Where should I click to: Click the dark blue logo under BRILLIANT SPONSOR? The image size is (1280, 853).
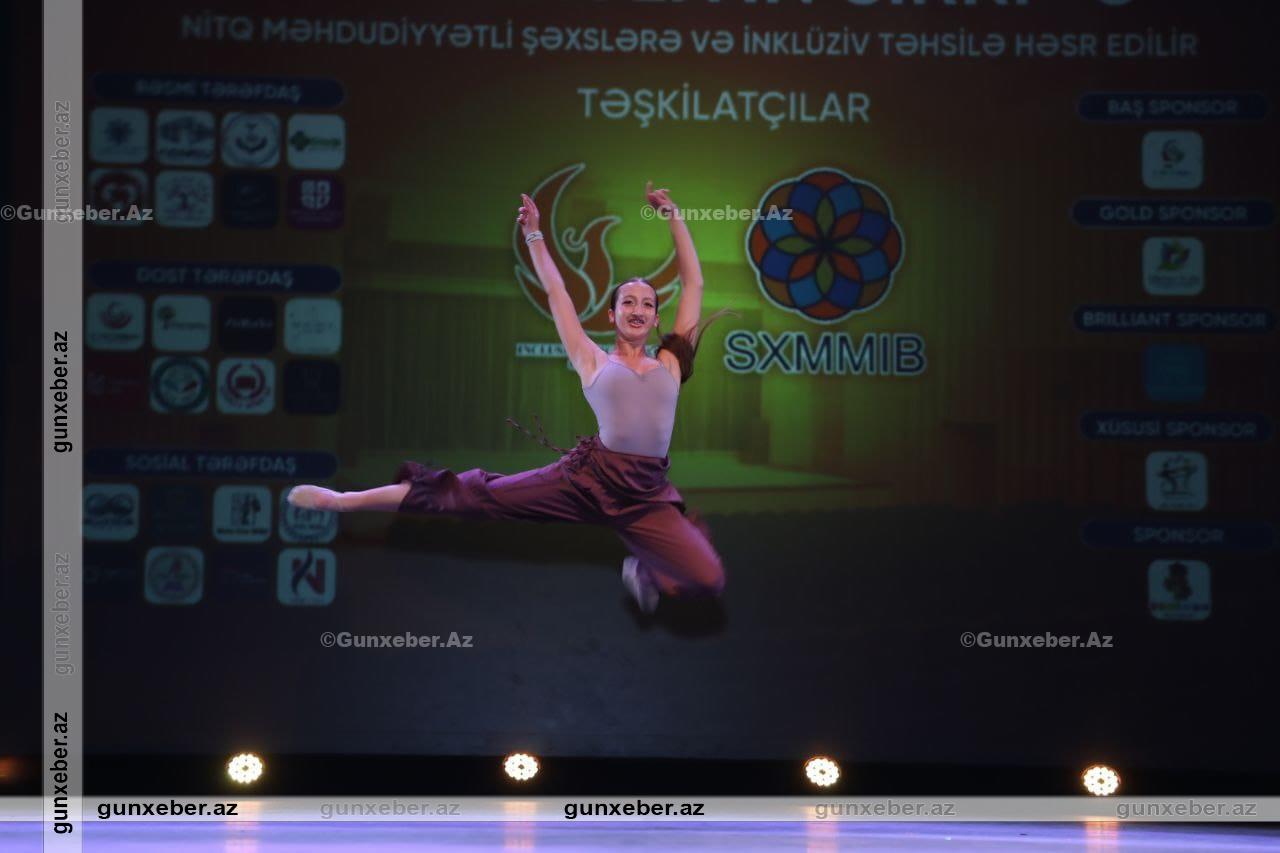1175,373
